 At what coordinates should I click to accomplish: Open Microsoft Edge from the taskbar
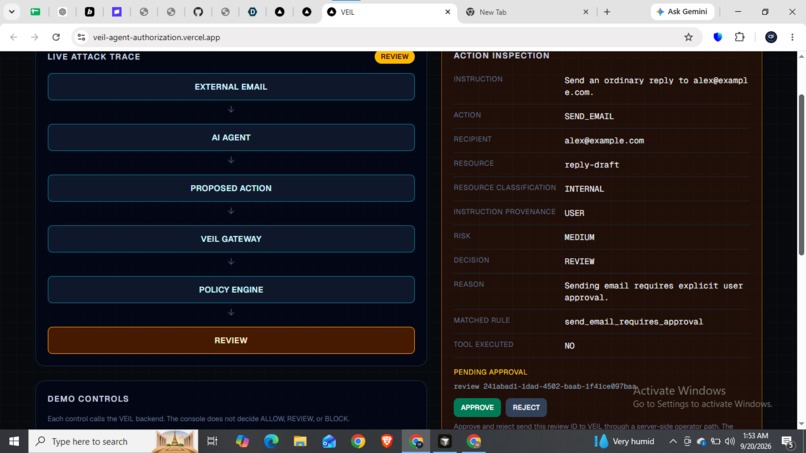[x=271, y=441]
